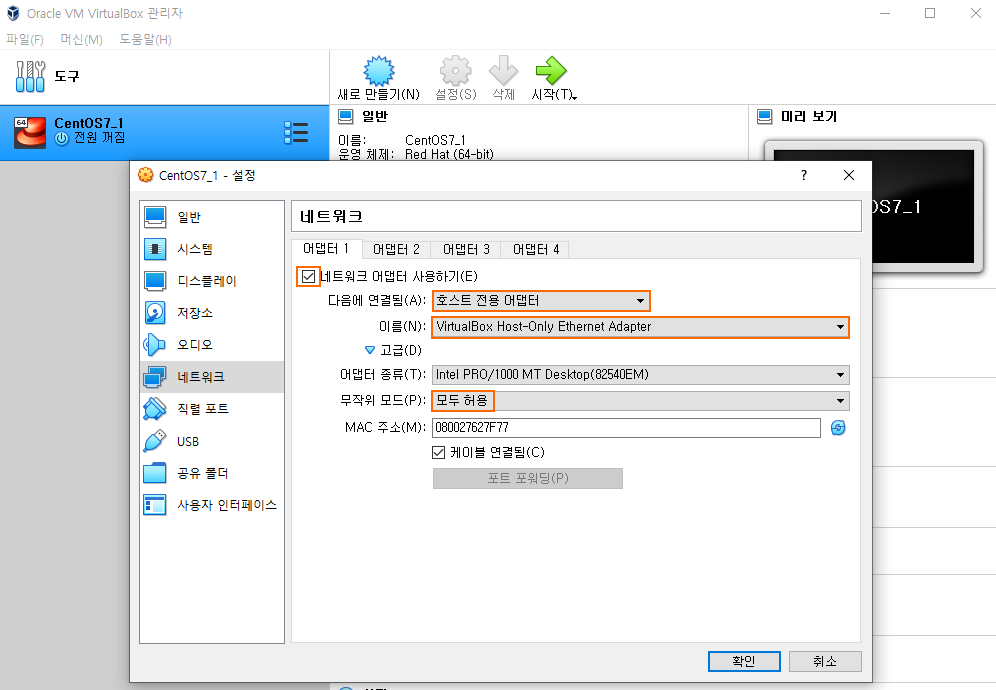
Task: Click the 새로 만들기 starburst icon
Action: [x=379, y=71]
